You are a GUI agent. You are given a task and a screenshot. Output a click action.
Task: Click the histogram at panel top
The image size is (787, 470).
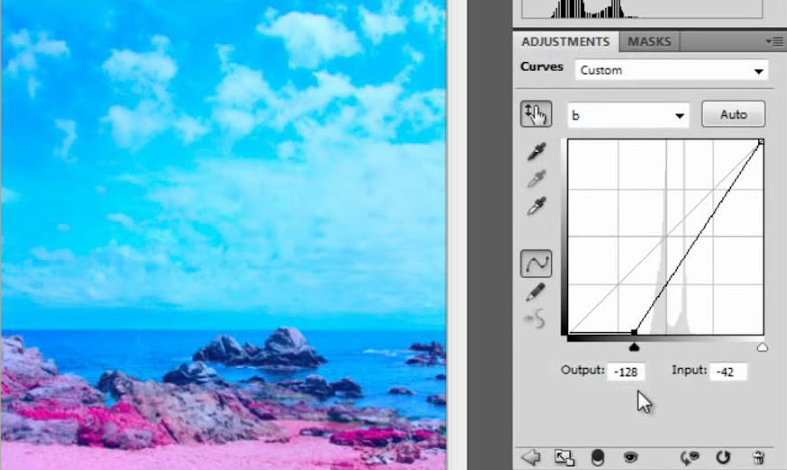click(642, 9)
